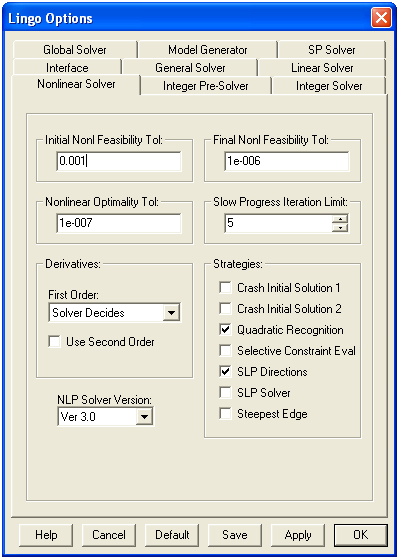Click the Final Nonl Feasibility Tol field
Image resolution: width=400 pixels, height=560 pixels.
click(x=287, y=161)
